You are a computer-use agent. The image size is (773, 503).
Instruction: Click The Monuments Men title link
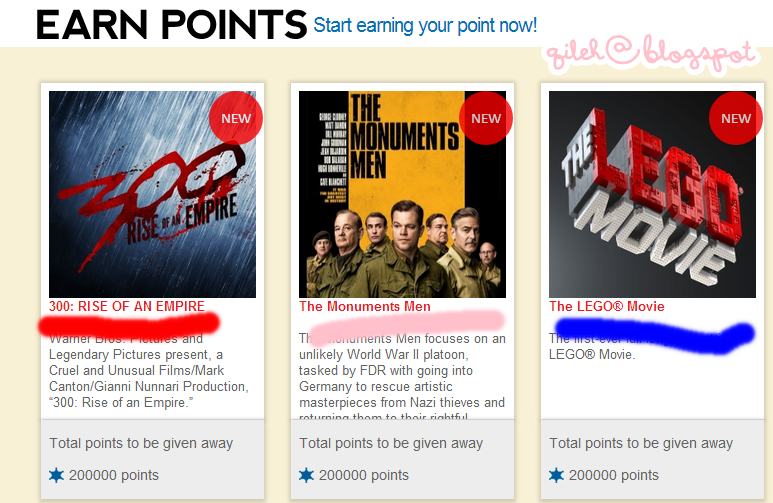[365, 306]
